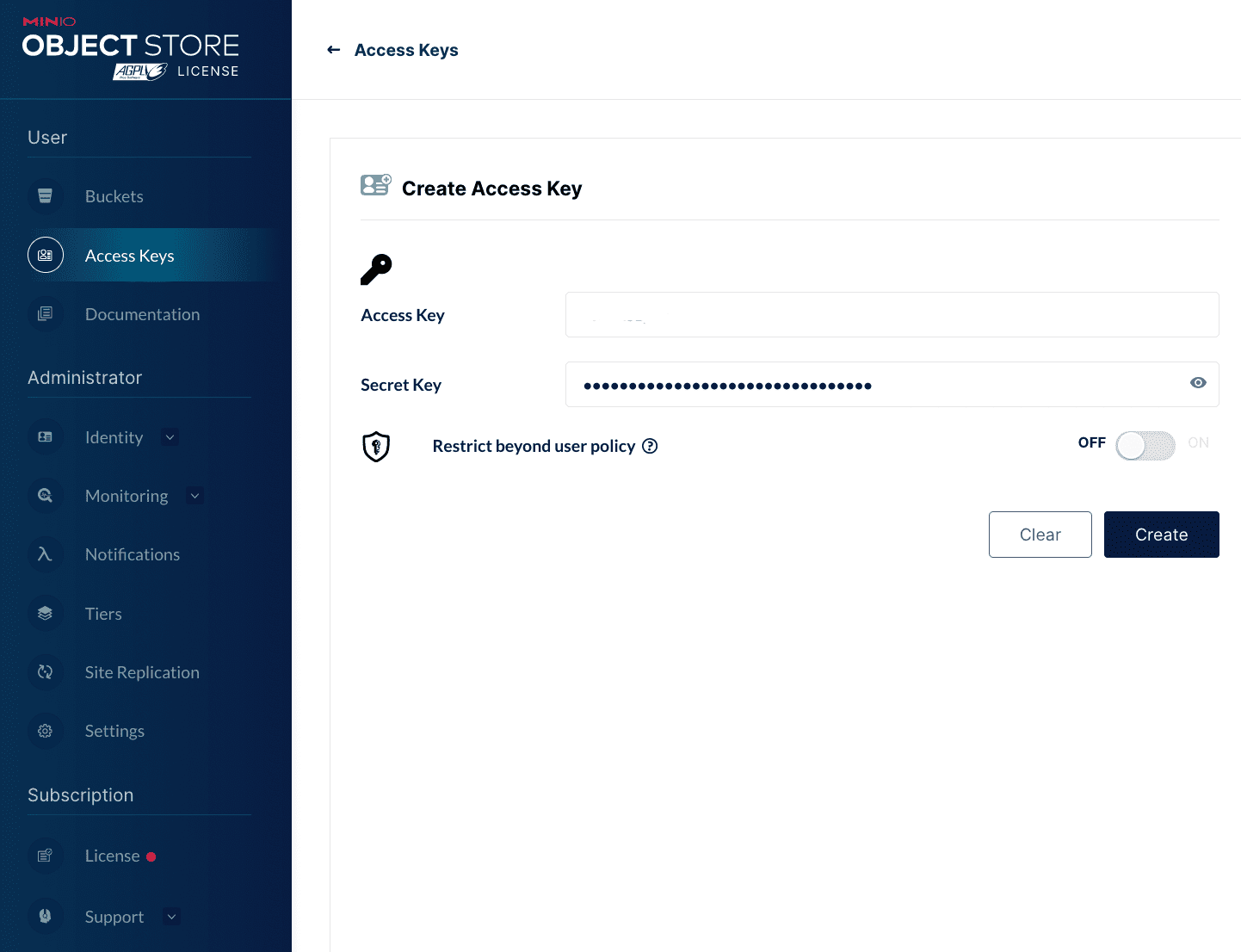This screenshot has height=952, width=1241.
Task: Expand the Identity dropdown
Action: click(170, 437)
